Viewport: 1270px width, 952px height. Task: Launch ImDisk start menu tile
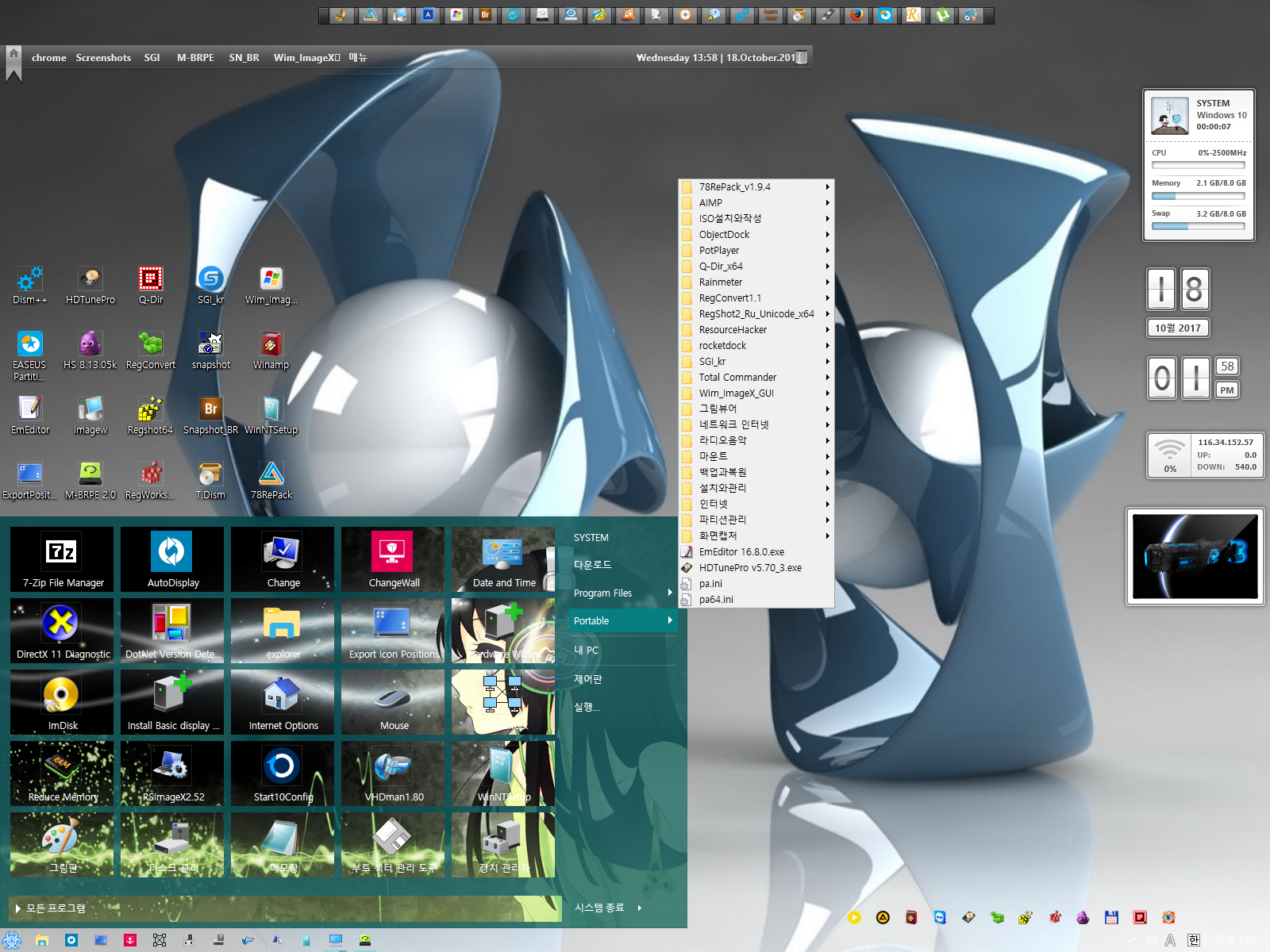(63, 702)
